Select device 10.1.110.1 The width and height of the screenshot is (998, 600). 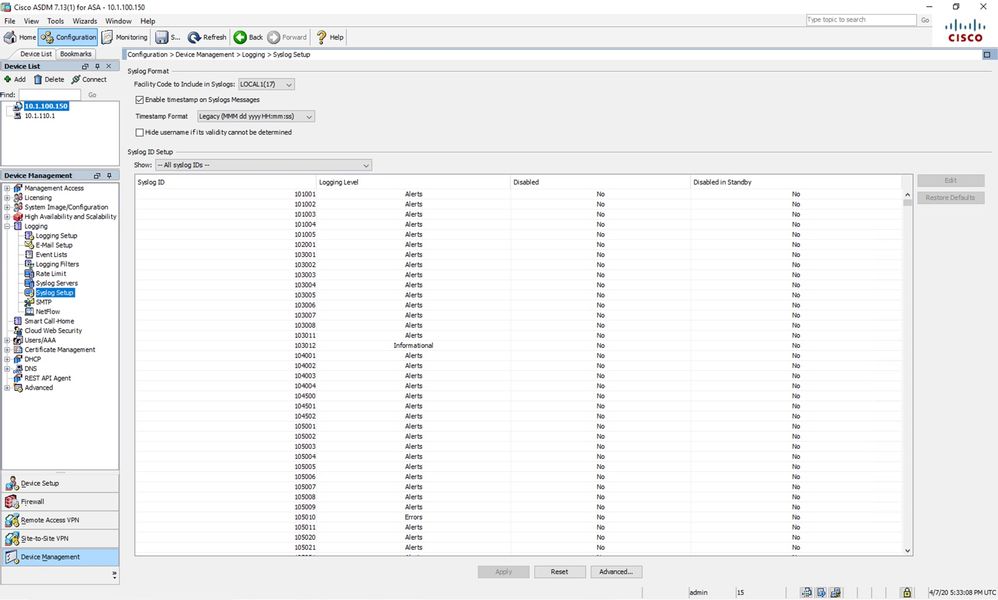39,116
